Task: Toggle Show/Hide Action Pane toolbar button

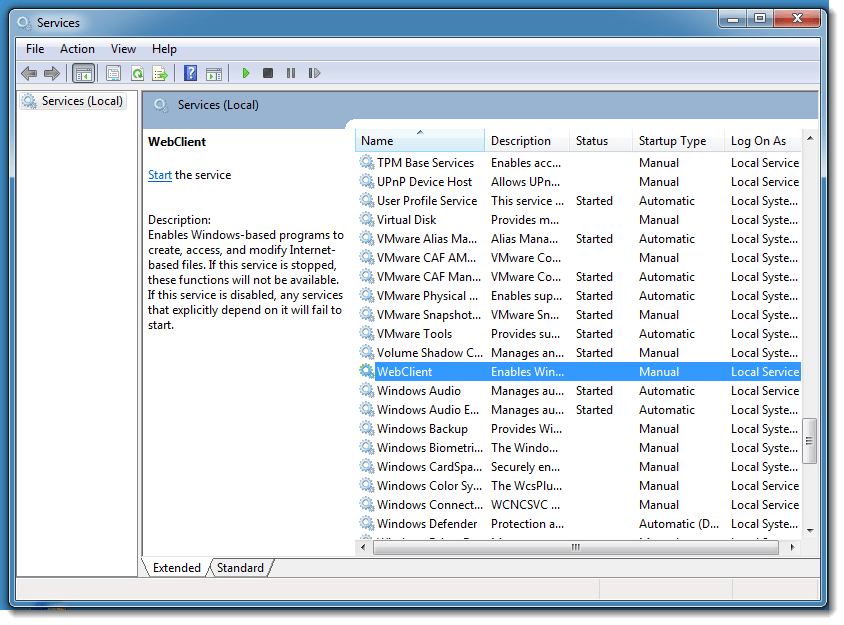Action: click(213, 73)
